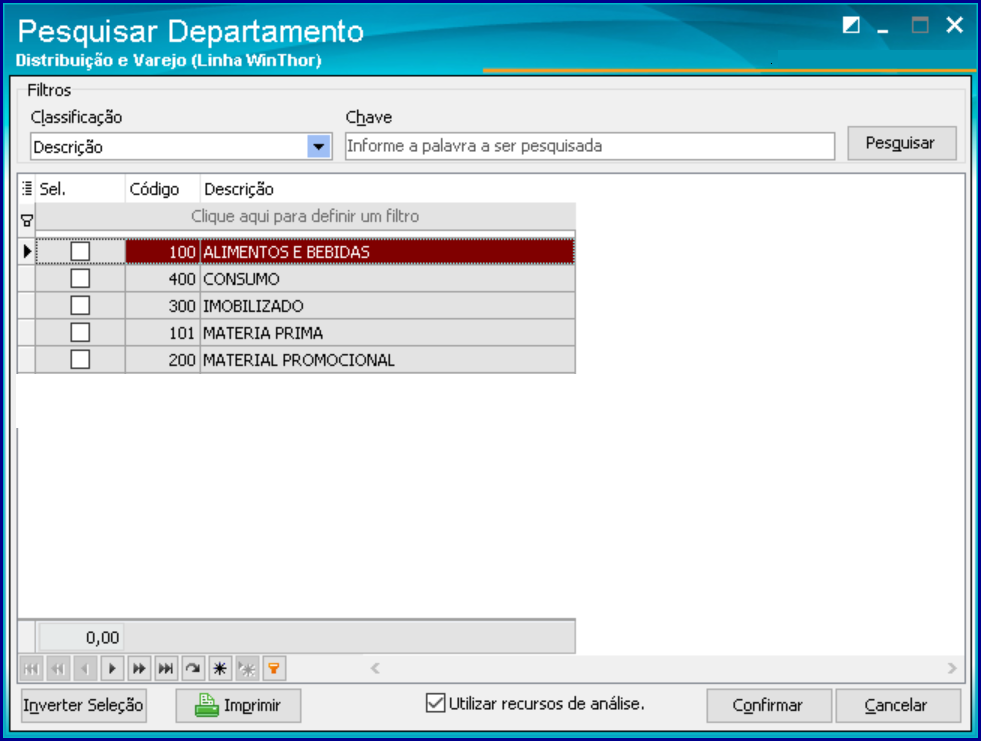
Task: Click the refresh curved-arrow navigator button
Action: (x=193, y=668)
